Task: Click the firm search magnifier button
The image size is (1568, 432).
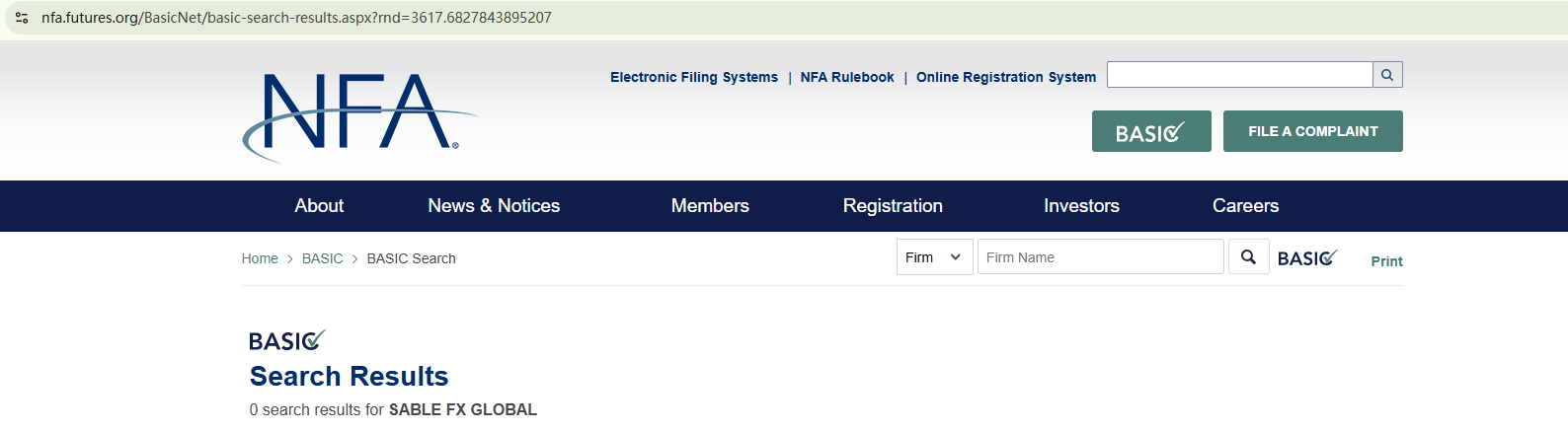Action: 1248,257
